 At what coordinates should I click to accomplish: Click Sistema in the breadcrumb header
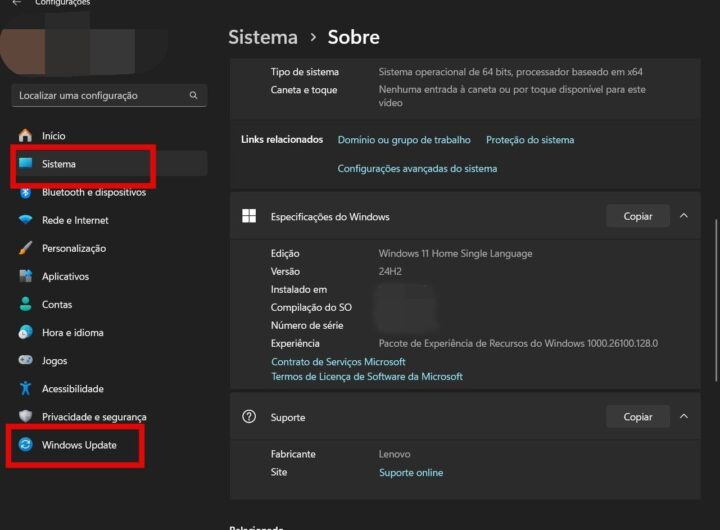click(x=263, y=37)
